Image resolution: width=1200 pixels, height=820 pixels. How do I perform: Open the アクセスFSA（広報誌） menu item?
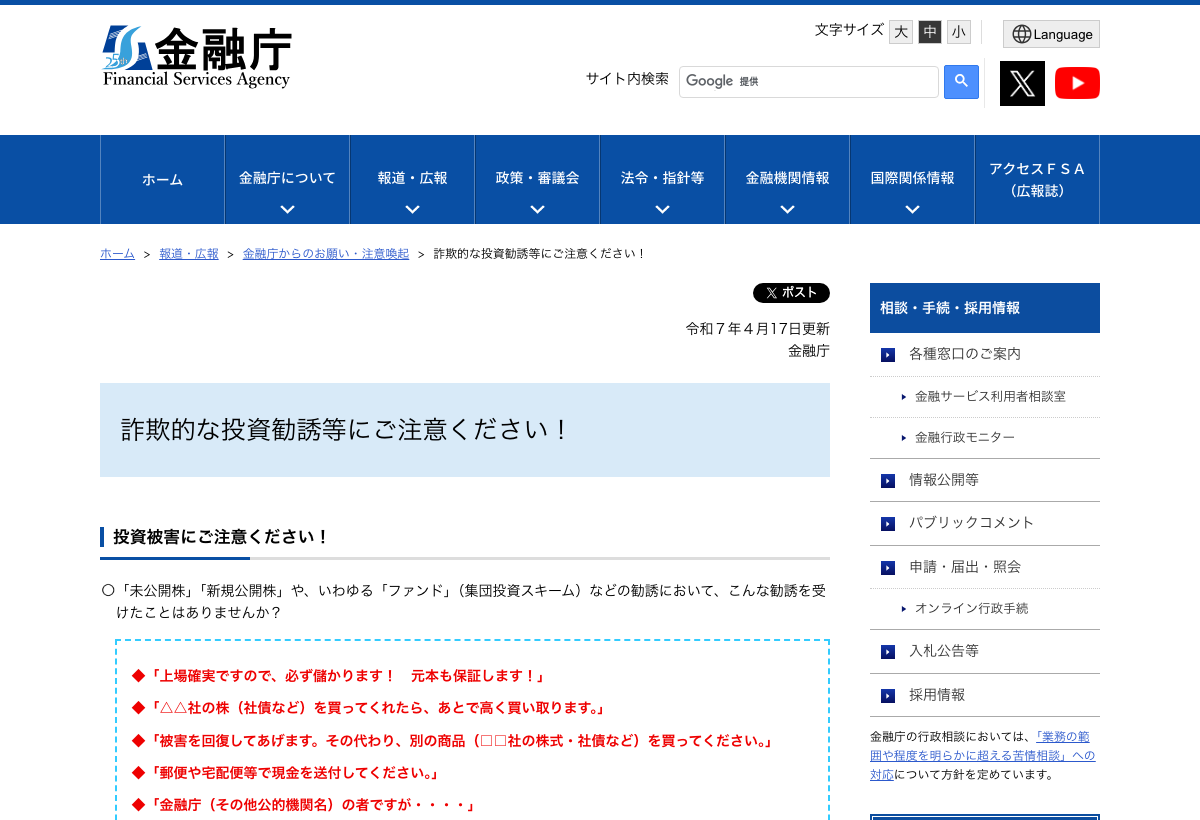[x=1037, y=180]
